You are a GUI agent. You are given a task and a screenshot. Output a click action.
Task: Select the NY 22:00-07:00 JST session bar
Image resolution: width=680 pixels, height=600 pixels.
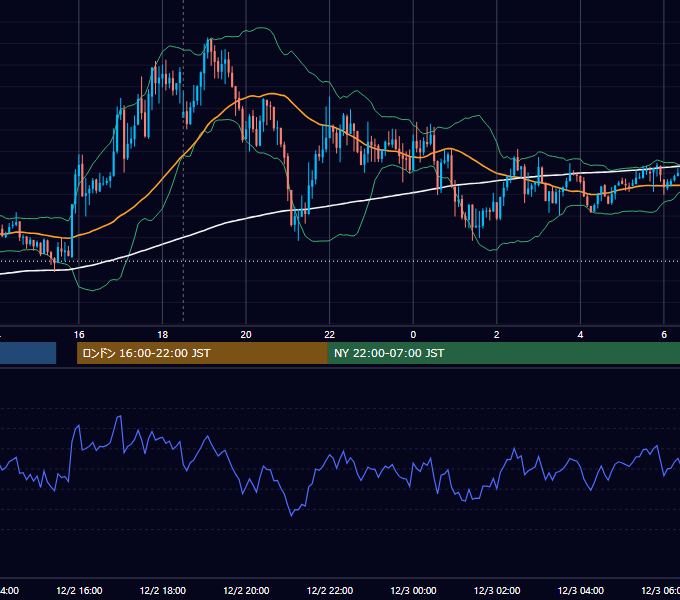(x=503, y=353)
